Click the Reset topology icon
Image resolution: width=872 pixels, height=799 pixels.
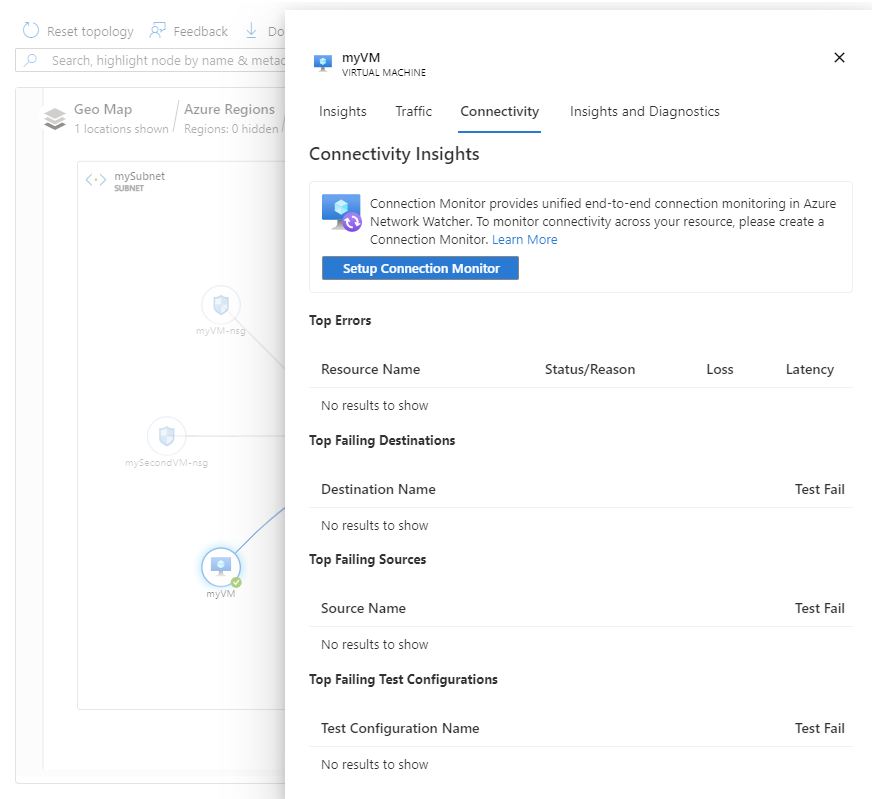click(x=31, y=31)
